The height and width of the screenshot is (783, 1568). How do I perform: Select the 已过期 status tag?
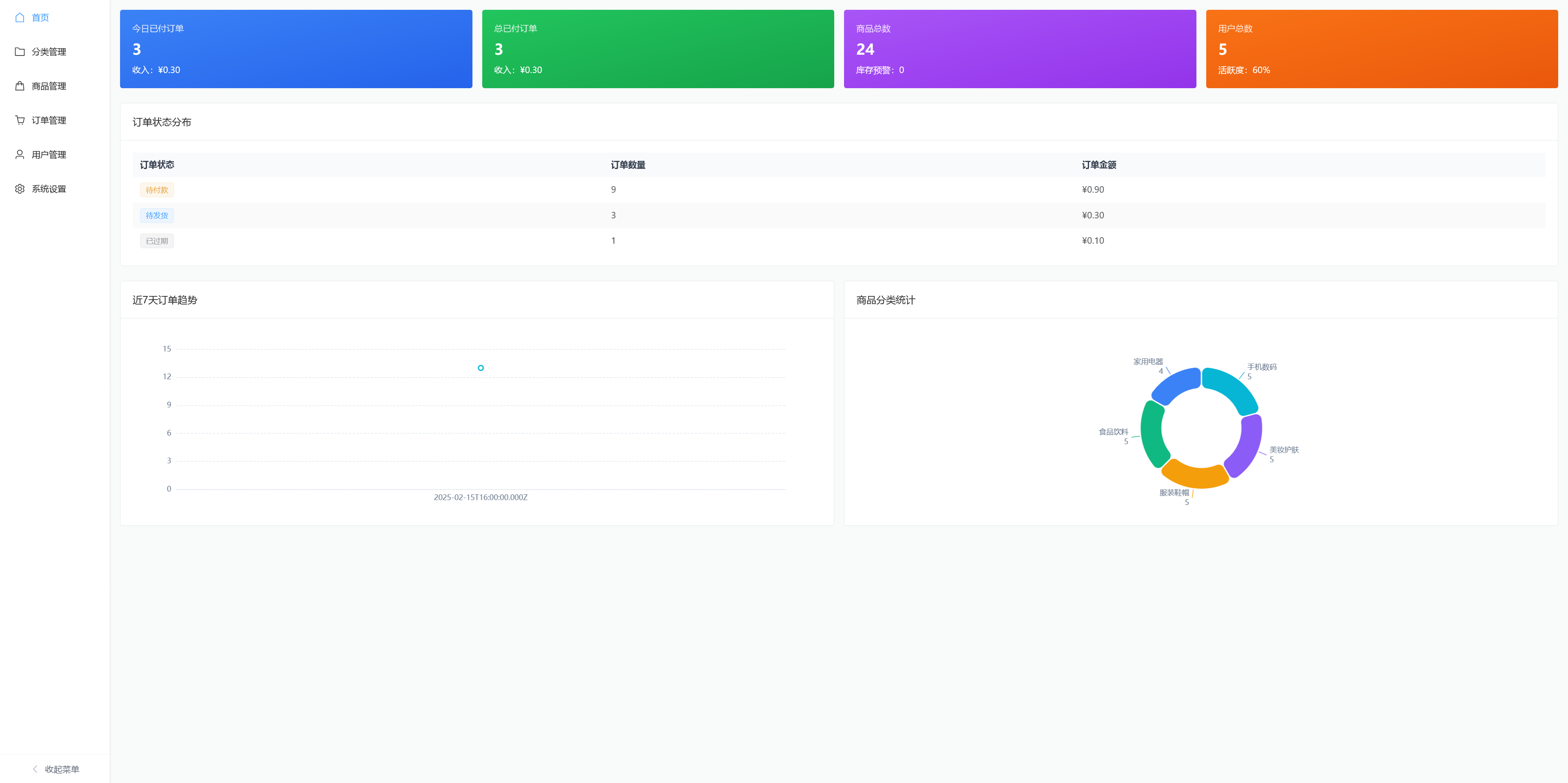[156, 241]
